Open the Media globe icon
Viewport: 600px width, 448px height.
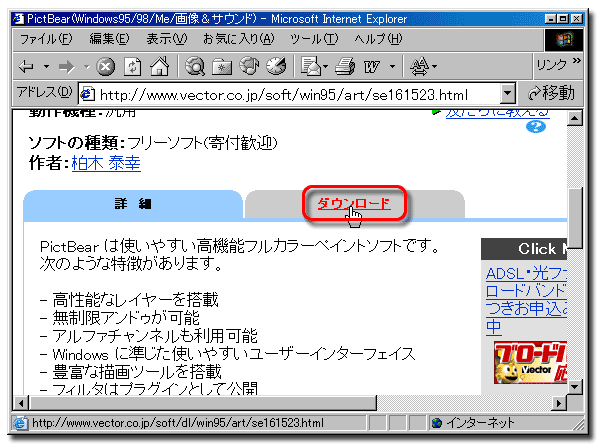pyautogui.click(x=249, y=66)
